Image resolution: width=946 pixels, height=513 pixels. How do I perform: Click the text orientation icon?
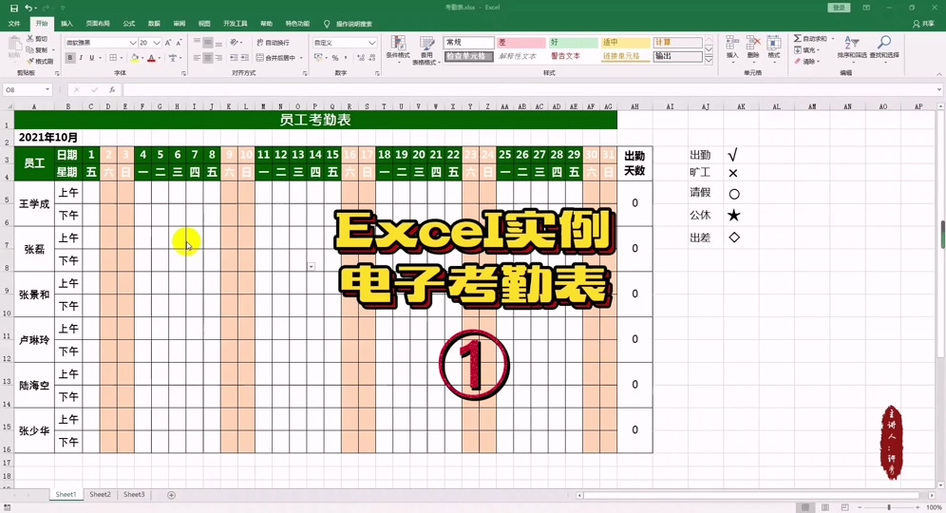[x=234, y=43]
